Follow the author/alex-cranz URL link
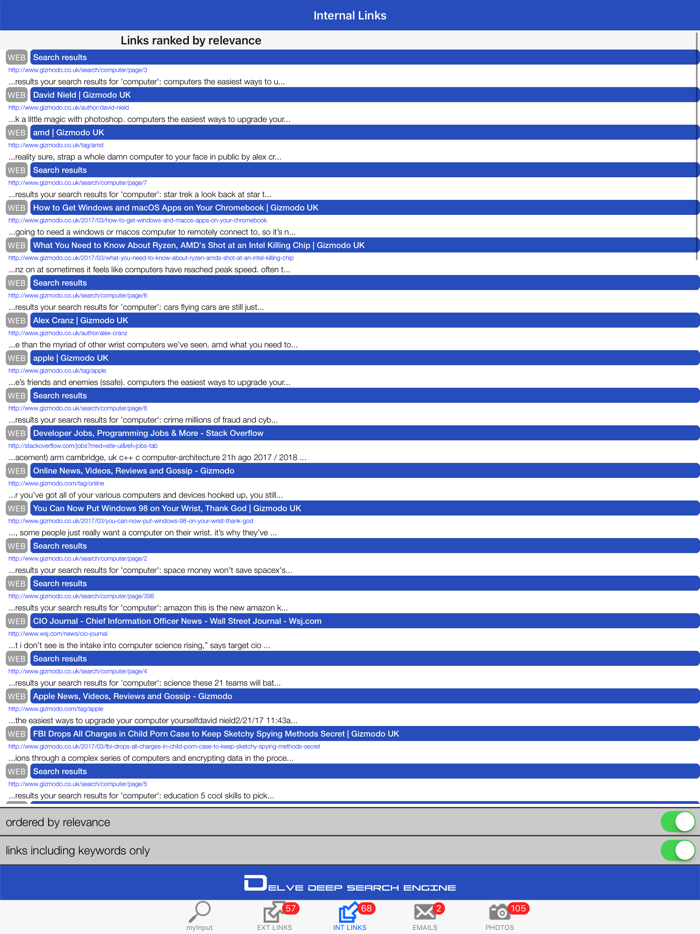The height and width of the screenshot is (934, 700). pyautogui.click(x=67, y=333)
